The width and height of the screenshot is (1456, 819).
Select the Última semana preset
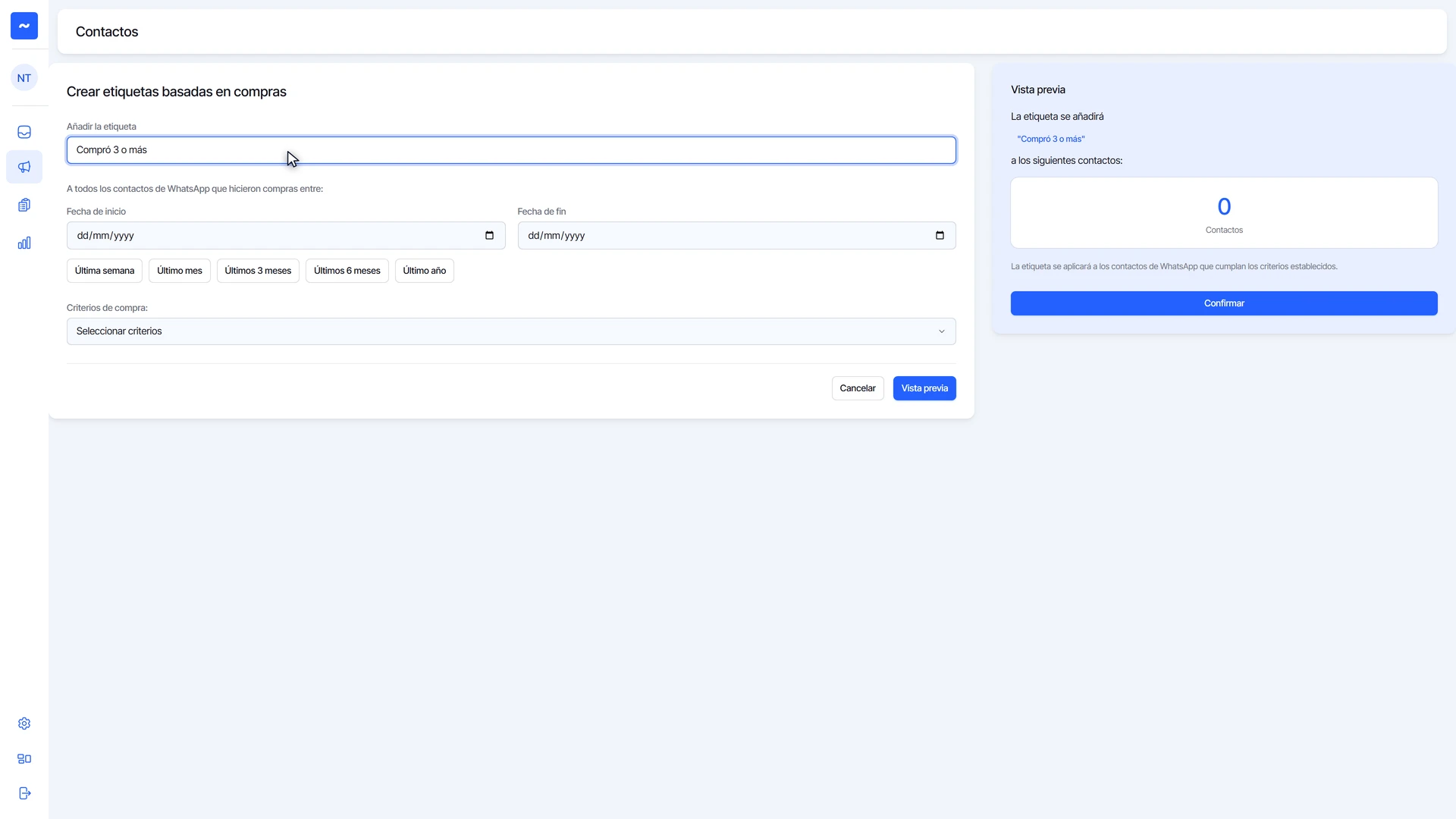(105, 271)
